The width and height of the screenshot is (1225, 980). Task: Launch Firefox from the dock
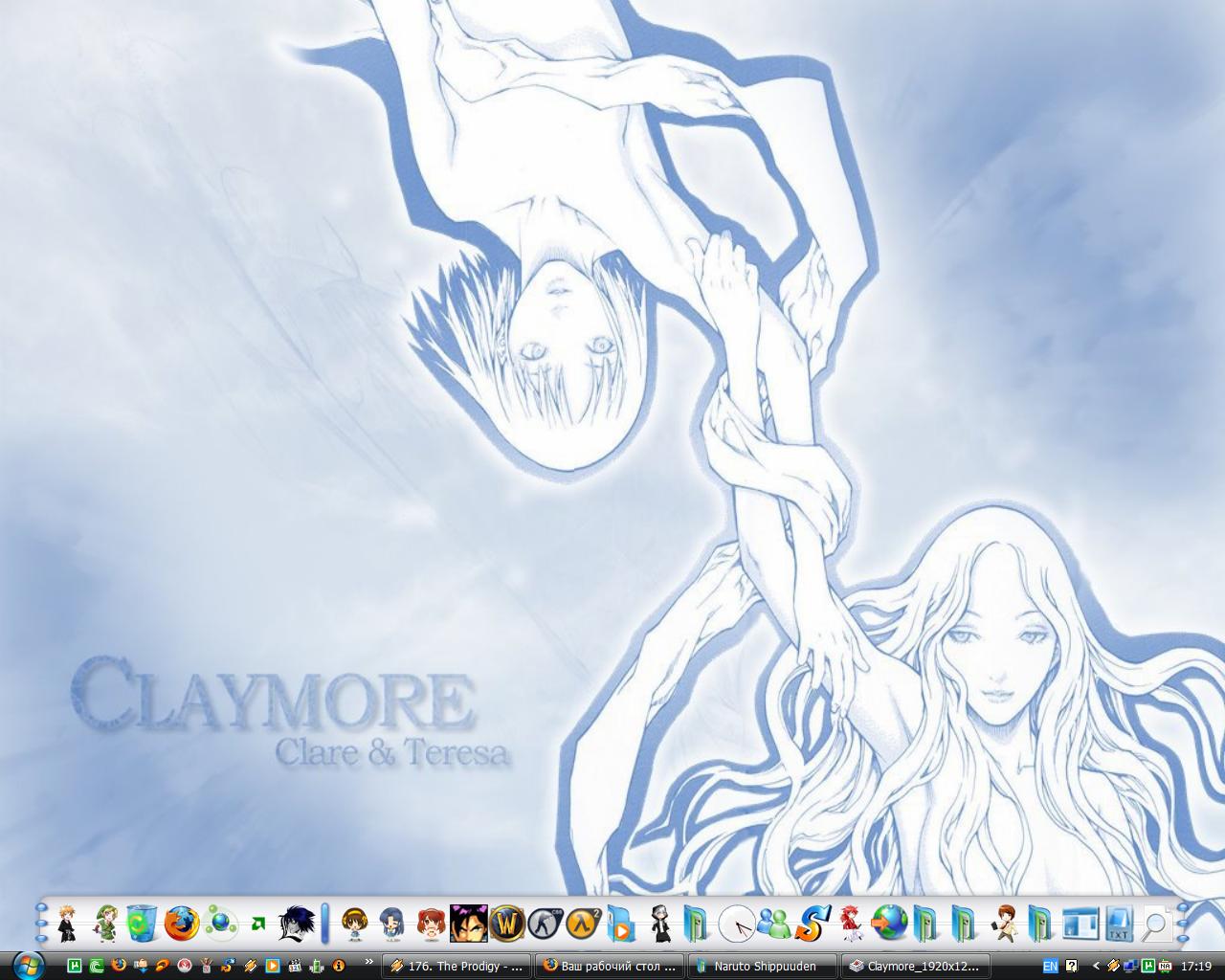click(181, 924)
